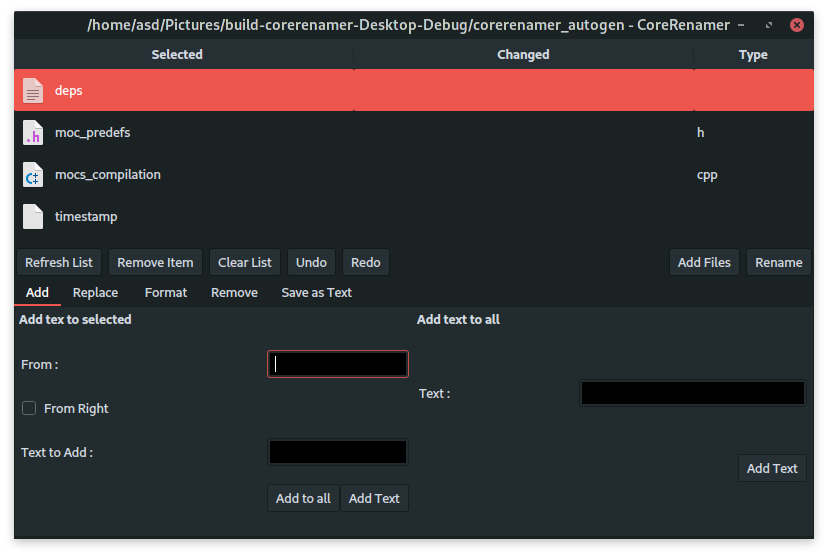This screenshot has height=556, width=828.
Task: Maximize the CoreRenamer window
Action: (x=769, y=25)
